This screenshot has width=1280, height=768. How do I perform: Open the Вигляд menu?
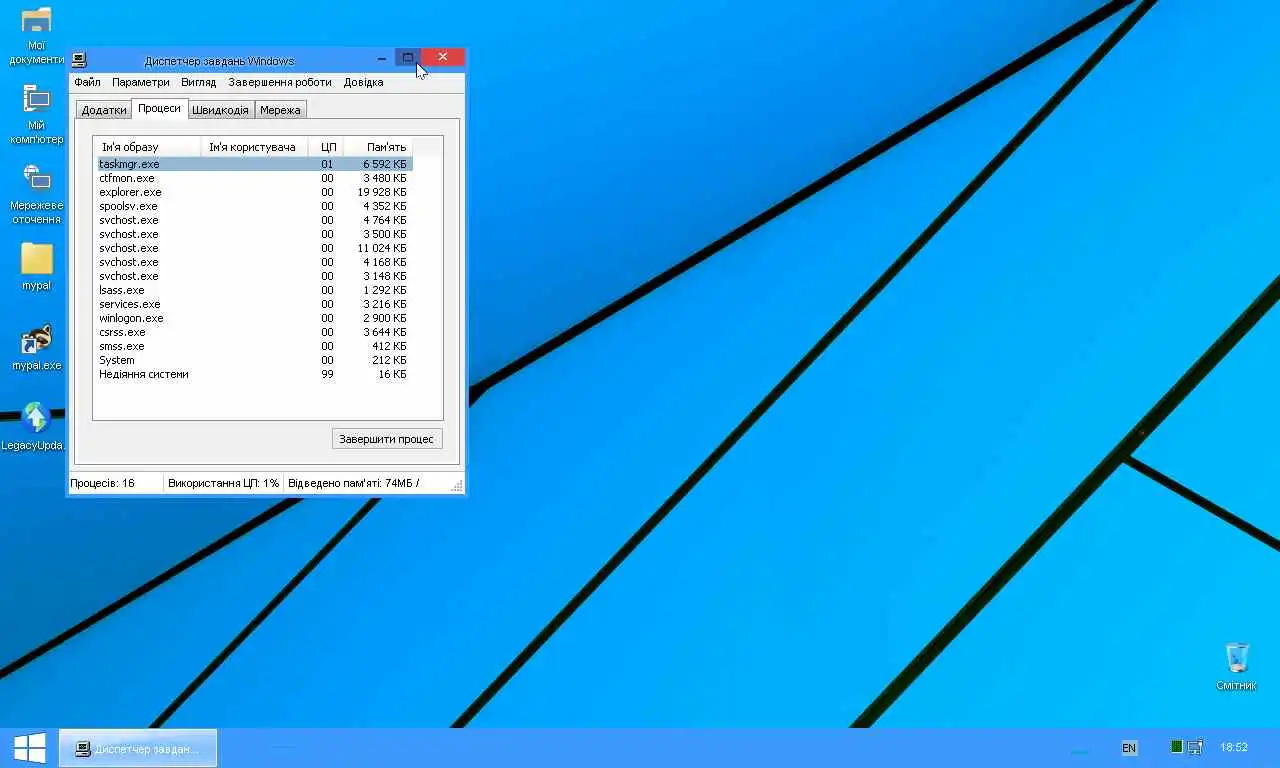(199, 82)
